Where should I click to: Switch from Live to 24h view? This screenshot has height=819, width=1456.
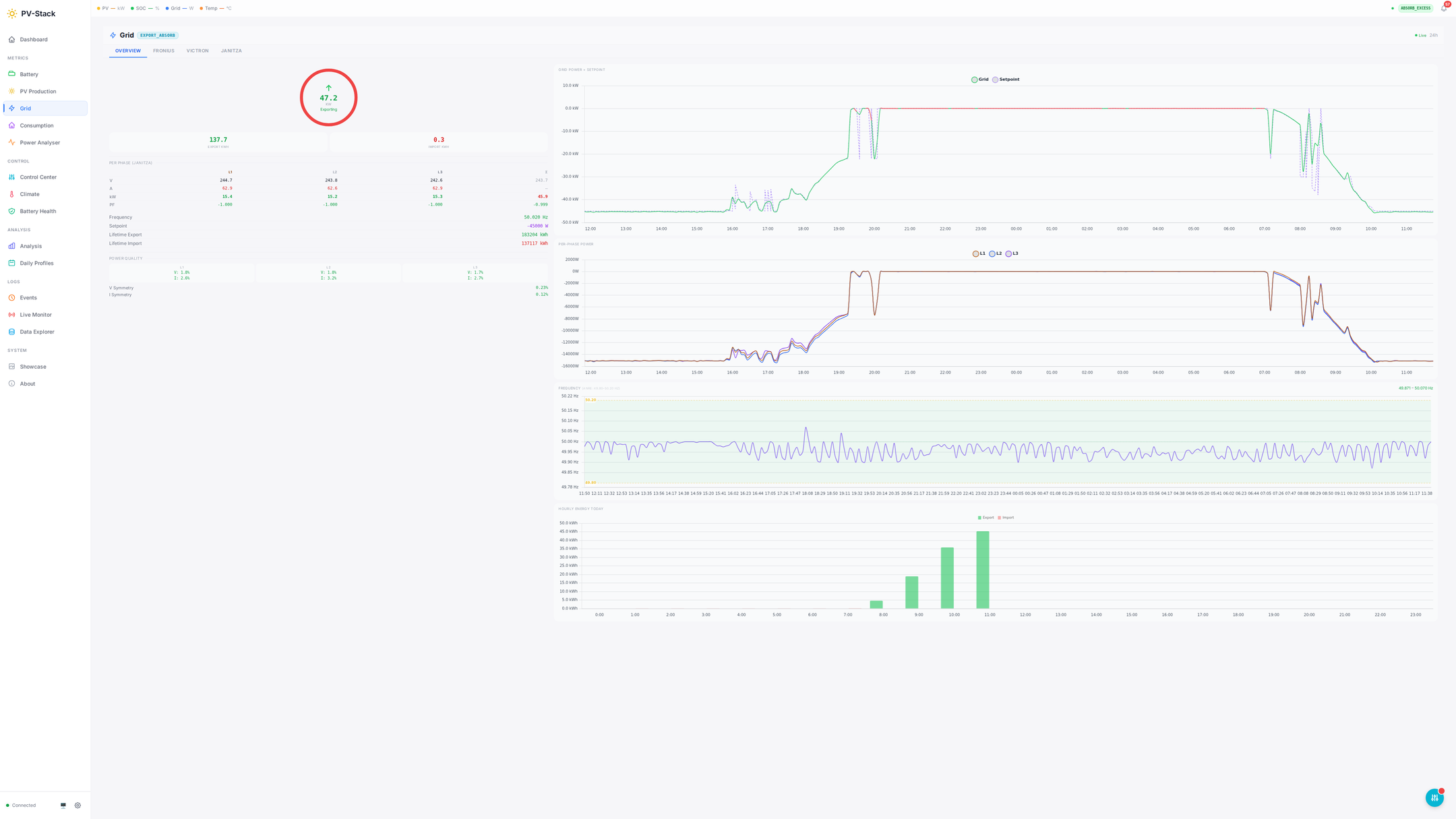1434,35
